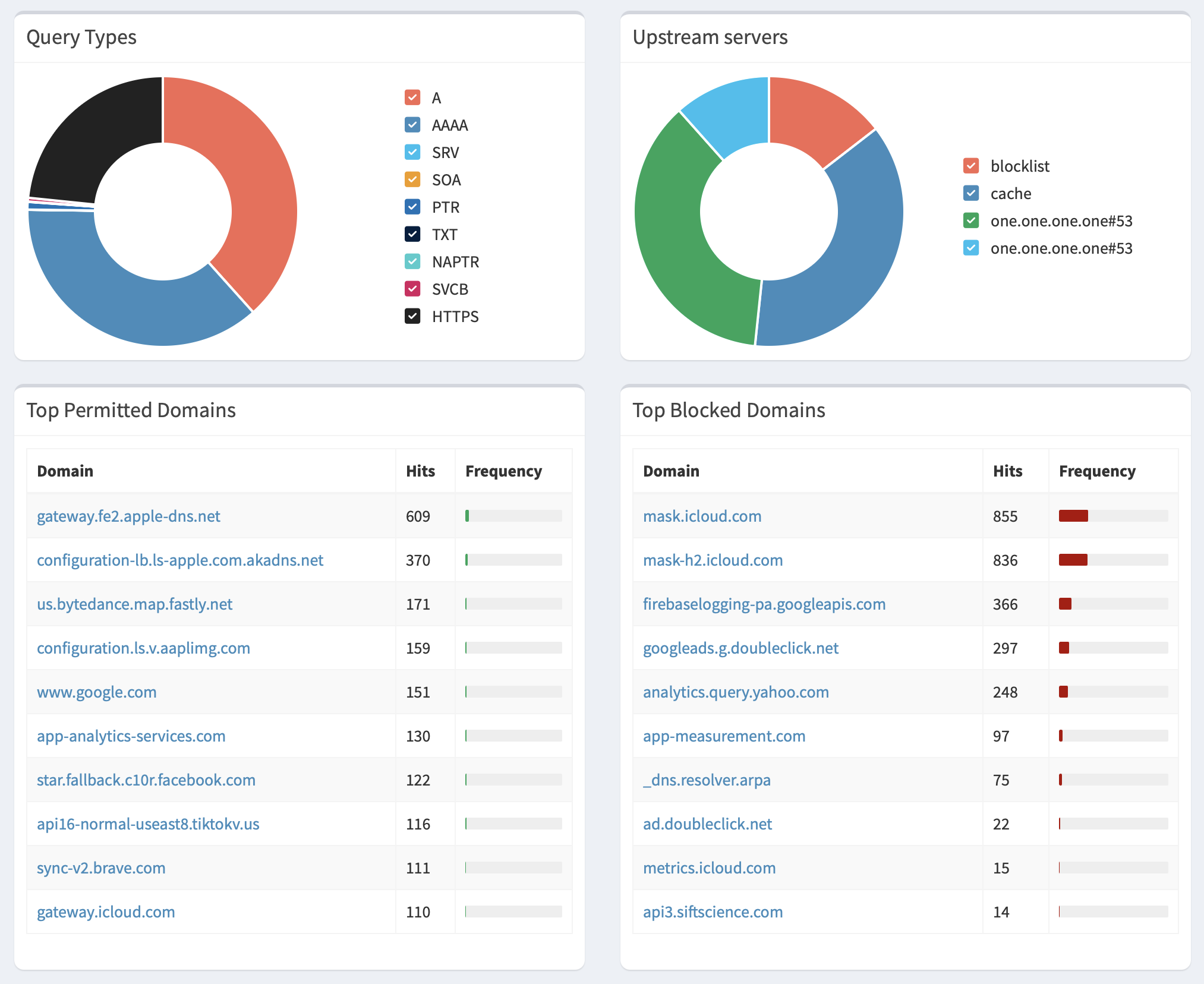Viewport: 1204px width, 984px height.
Task: Uncheck the TXT query type
Action: [x=412, y=234]
